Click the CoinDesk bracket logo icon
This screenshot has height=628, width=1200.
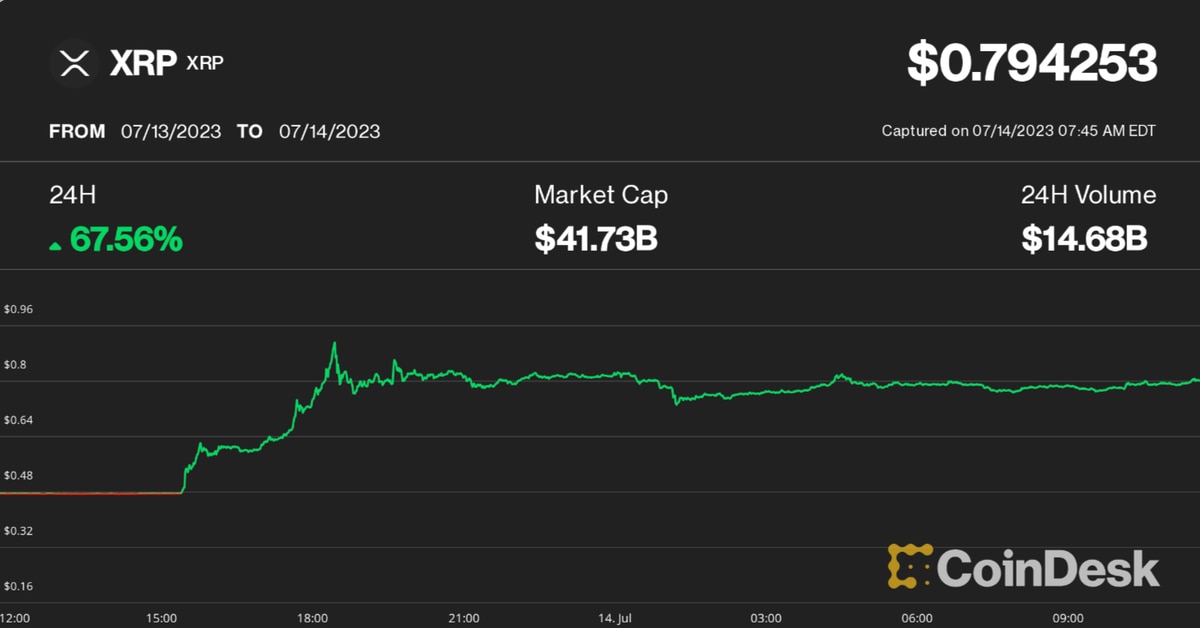(909, 566)
